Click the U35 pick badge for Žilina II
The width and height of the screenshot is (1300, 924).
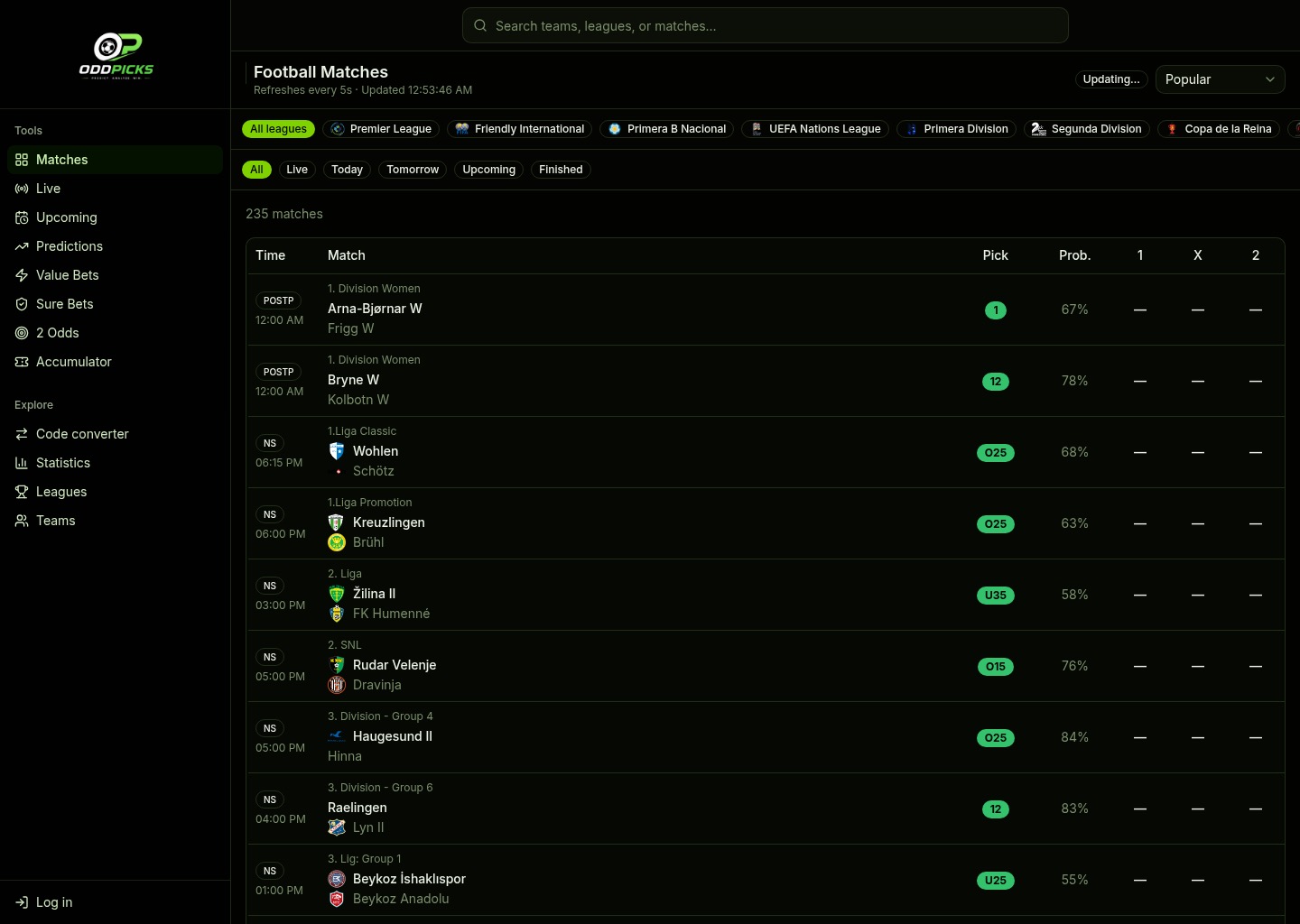click(996, 596)
